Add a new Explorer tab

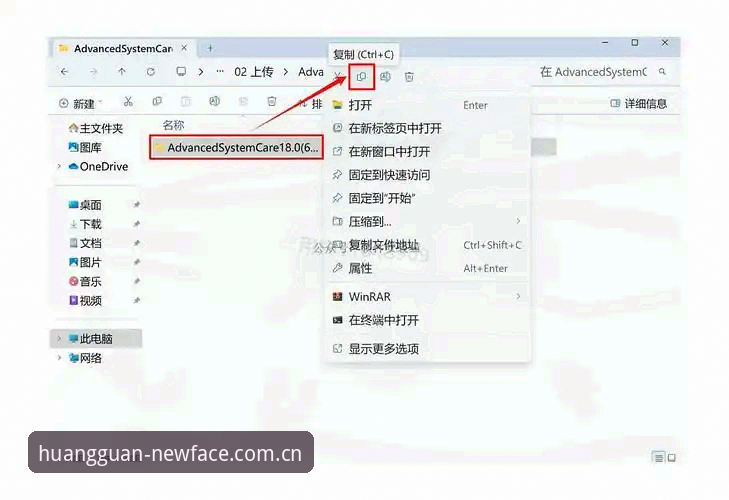click(210, 48)
